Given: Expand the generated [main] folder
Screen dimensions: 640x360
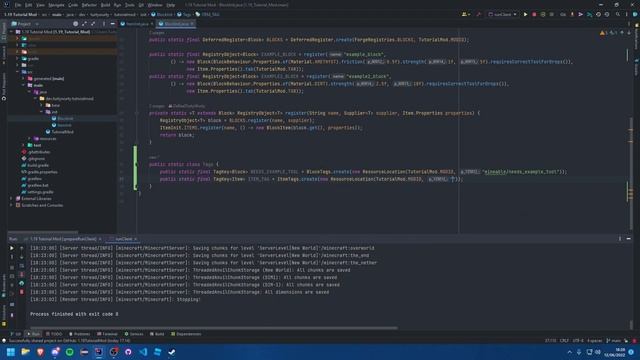Looking at the screenshot, I should (x=23, y=78).
